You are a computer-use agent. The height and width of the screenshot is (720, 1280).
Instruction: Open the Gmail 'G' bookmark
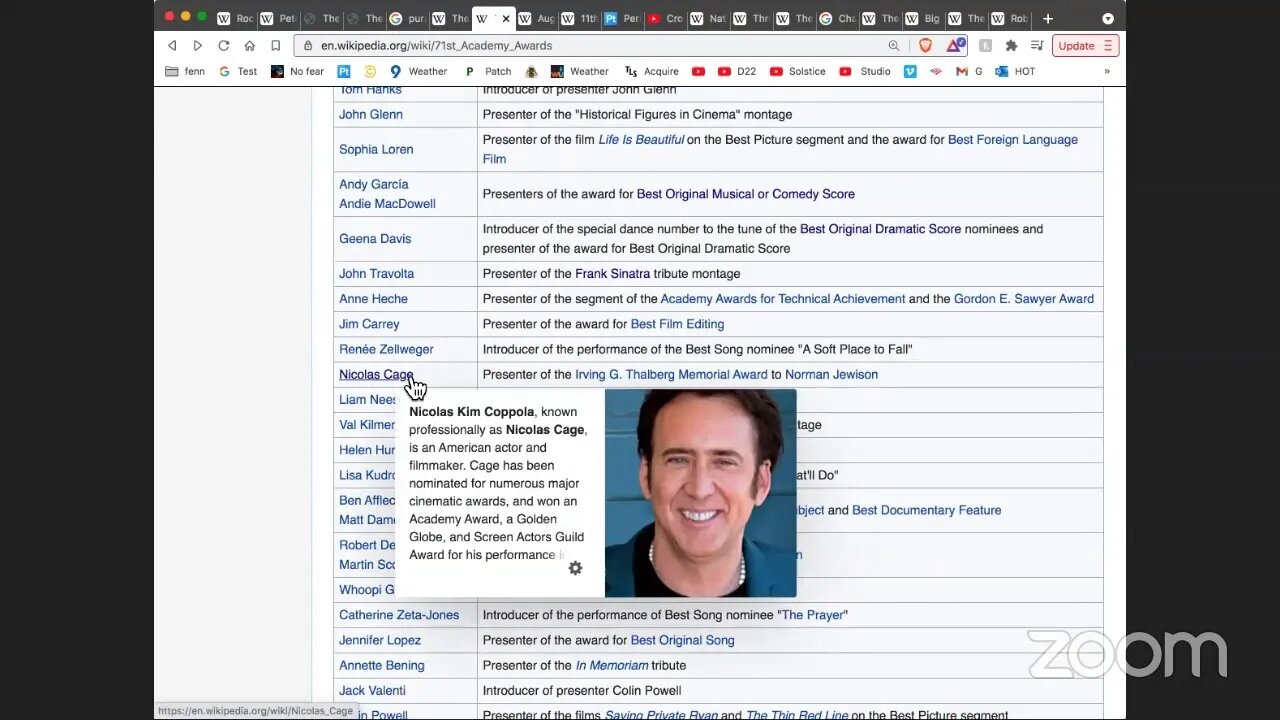(969, 71)
